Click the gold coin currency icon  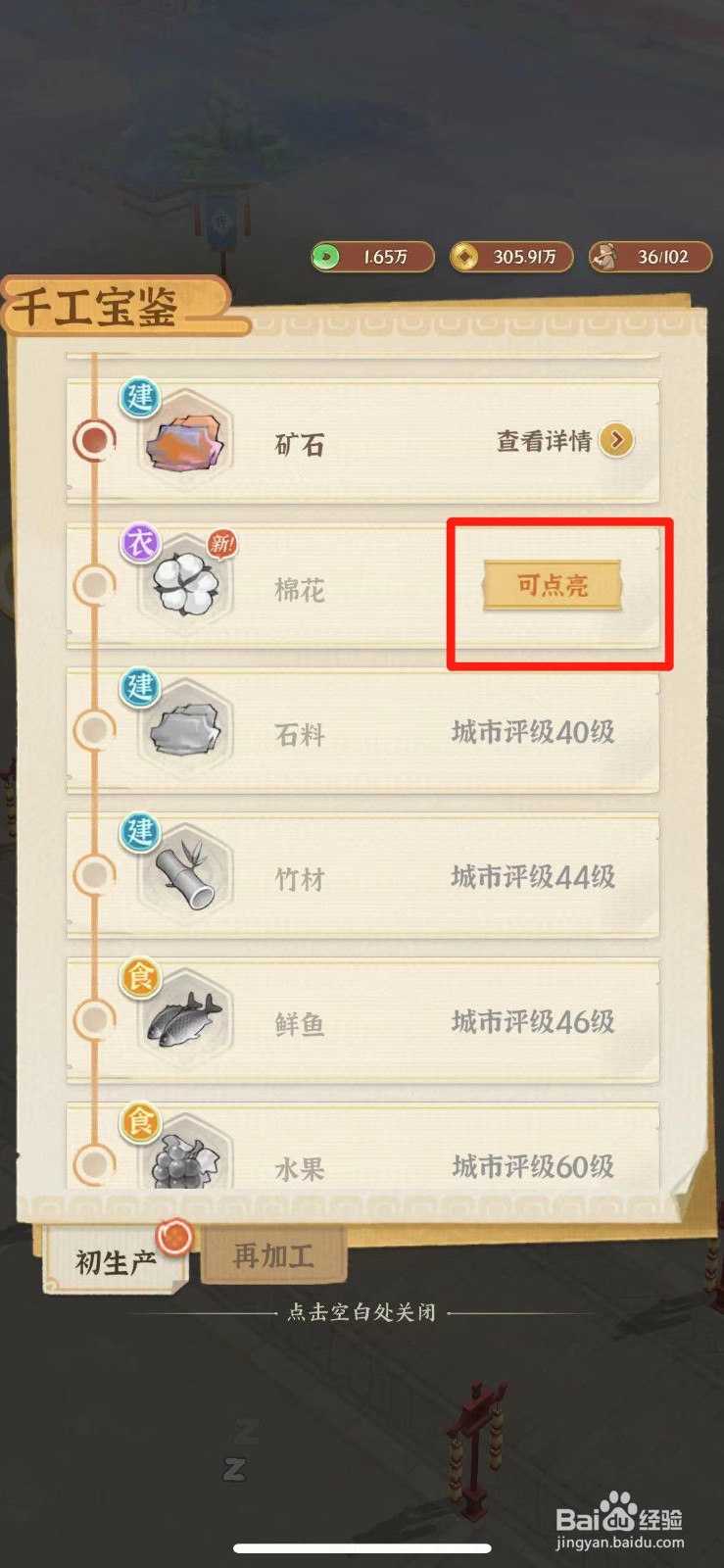click(464, 257)
